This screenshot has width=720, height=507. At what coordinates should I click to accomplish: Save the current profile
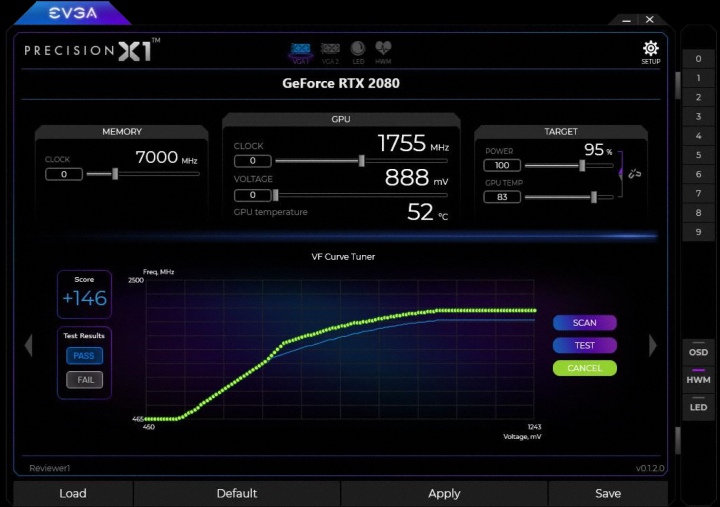(x=608, y=494)
